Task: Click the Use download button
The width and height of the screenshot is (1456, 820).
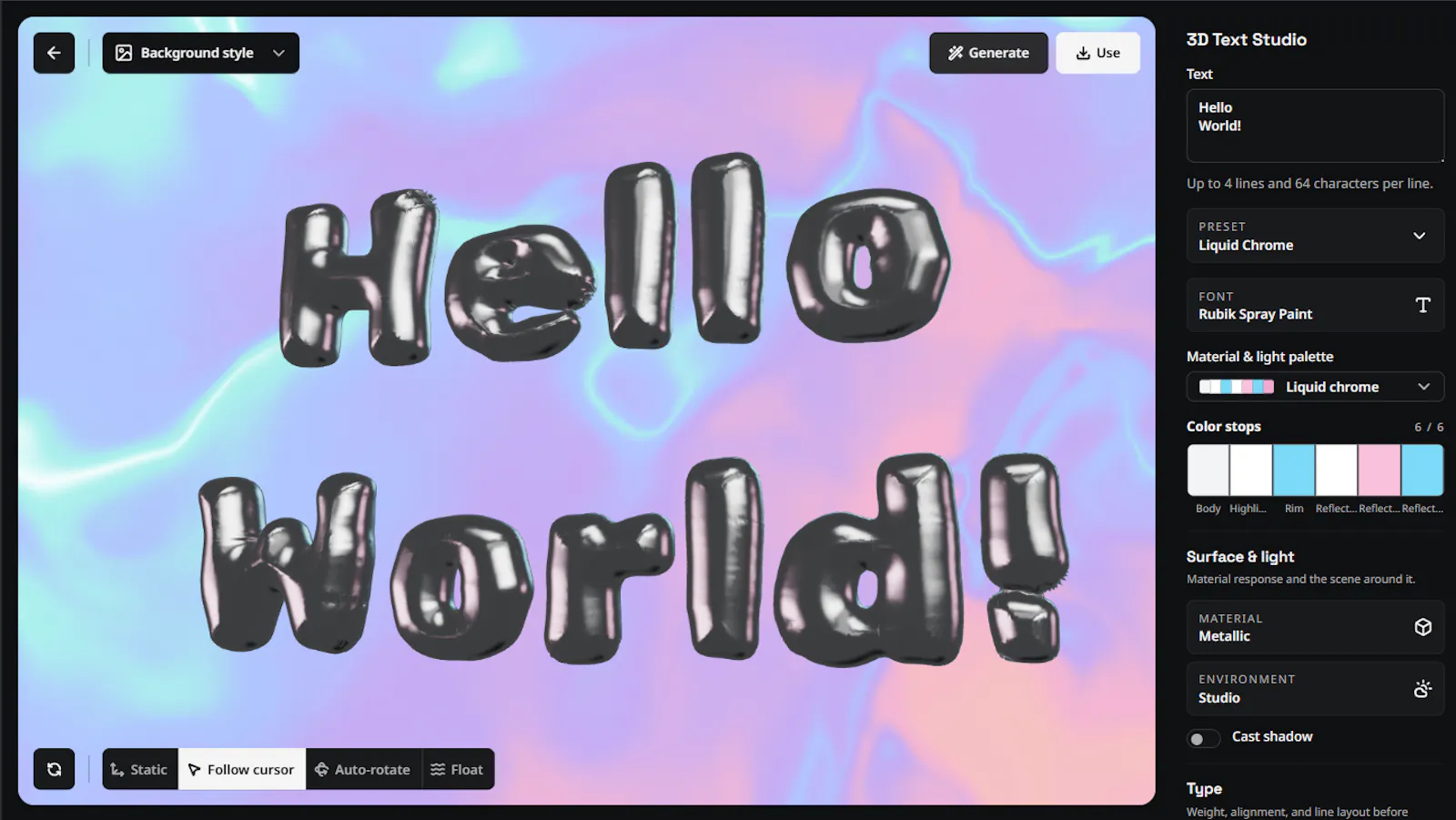Action: click(1097, 53)
